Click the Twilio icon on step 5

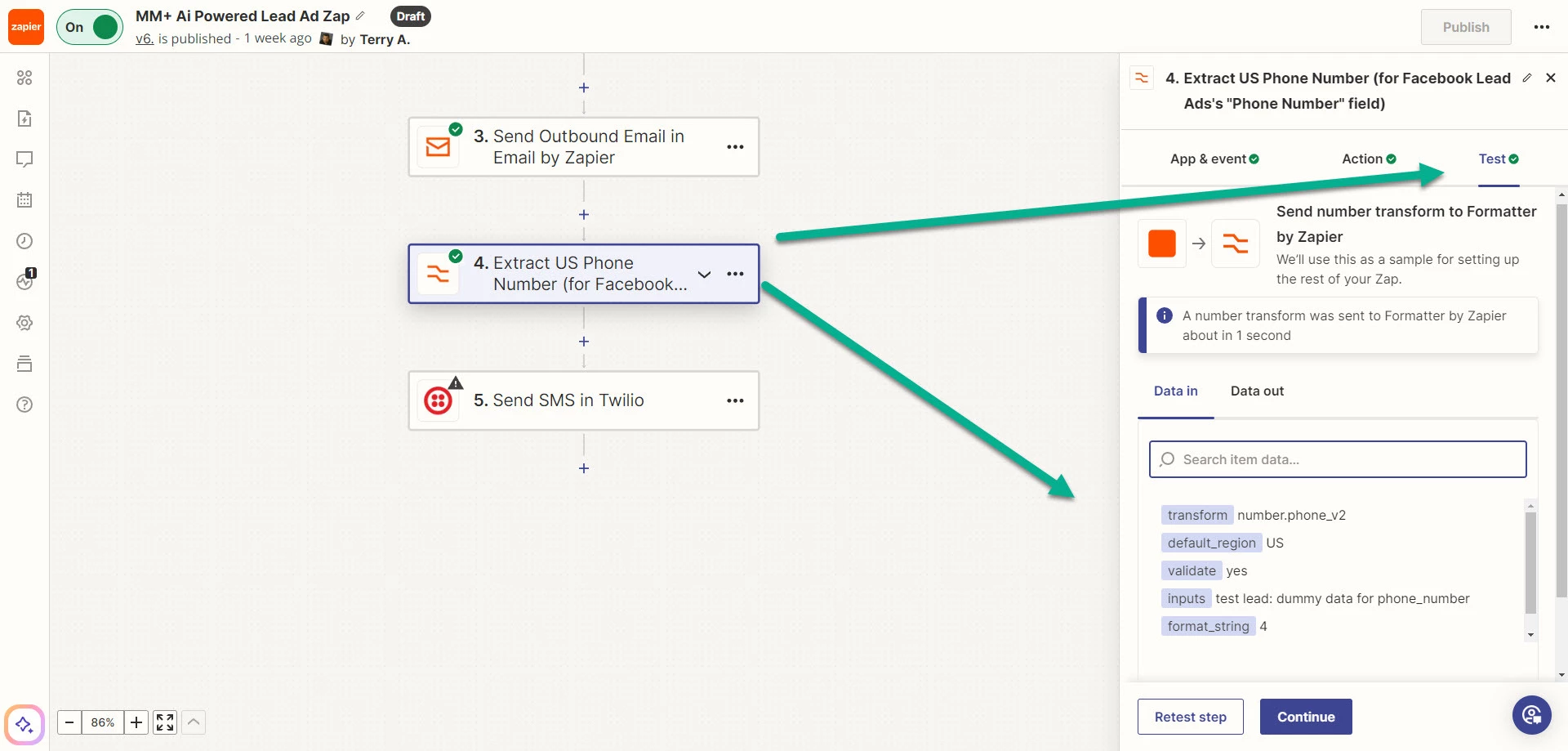pyautogui.click(x=439, y=400)
